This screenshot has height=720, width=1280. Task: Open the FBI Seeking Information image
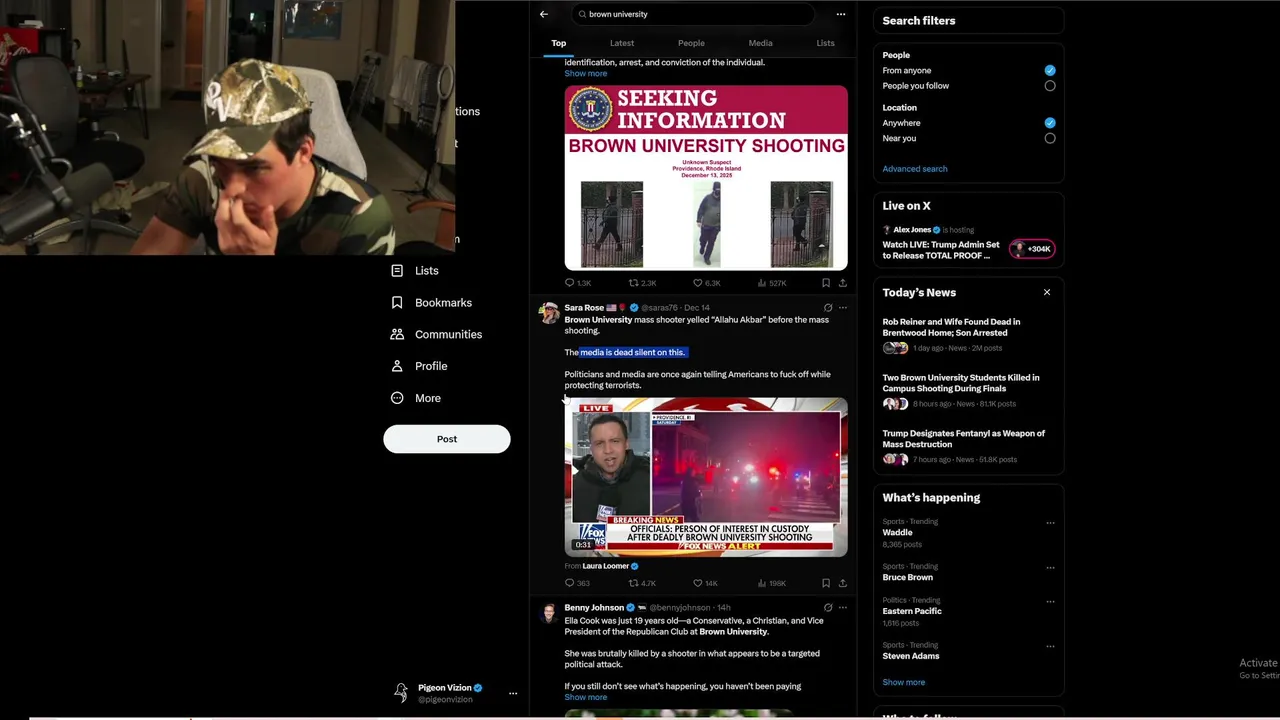706,178
